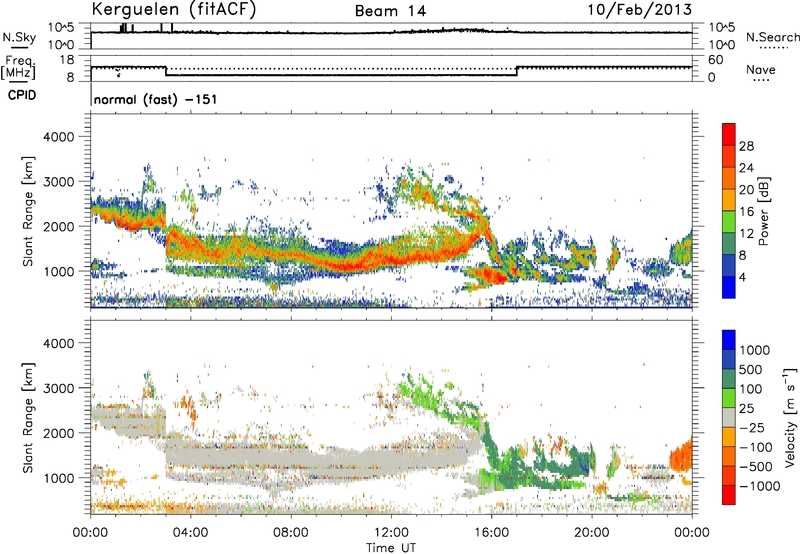Click the gray -25 to 25 velocity swatch
Viewport: 800px width, 554px height.
pos(729,417)
